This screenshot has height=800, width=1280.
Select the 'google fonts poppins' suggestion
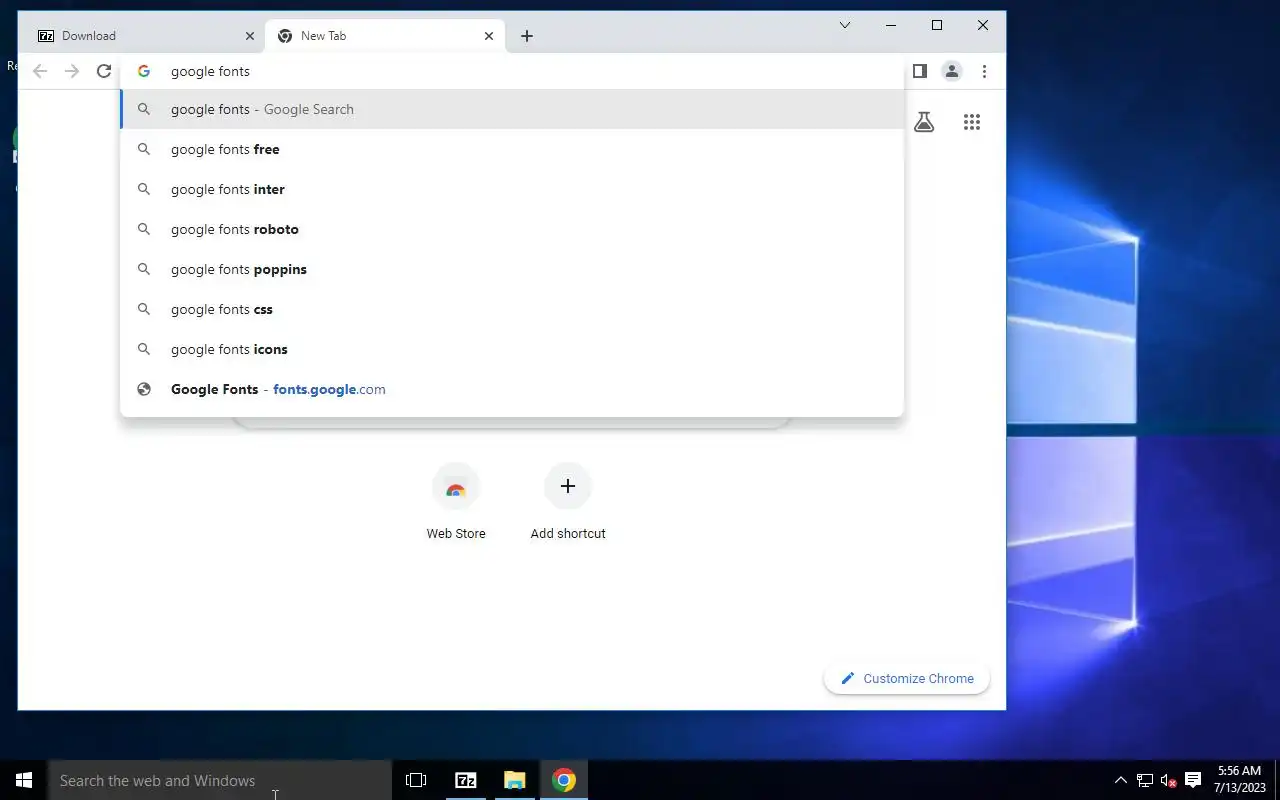(512, 269)
